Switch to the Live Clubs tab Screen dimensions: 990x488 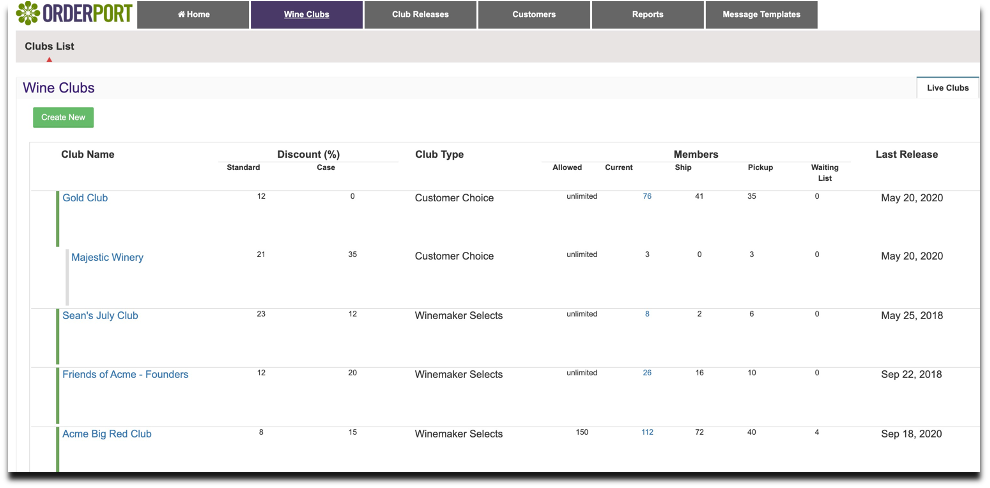tap(948, 88)
